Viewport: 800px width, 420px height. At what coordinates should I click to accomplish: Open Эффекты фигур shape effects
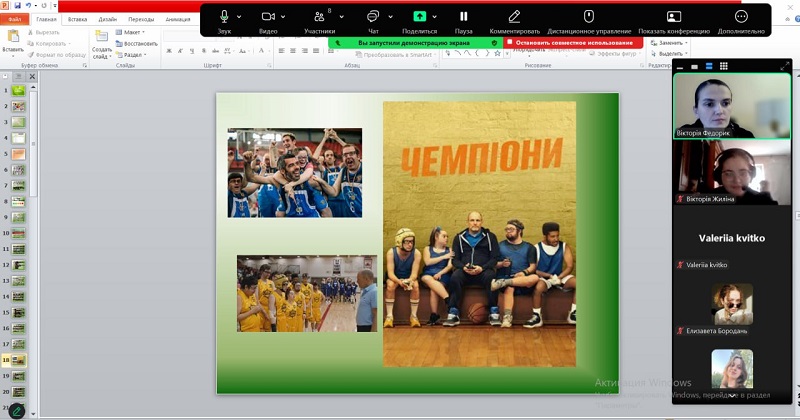[x=614, y=54]
